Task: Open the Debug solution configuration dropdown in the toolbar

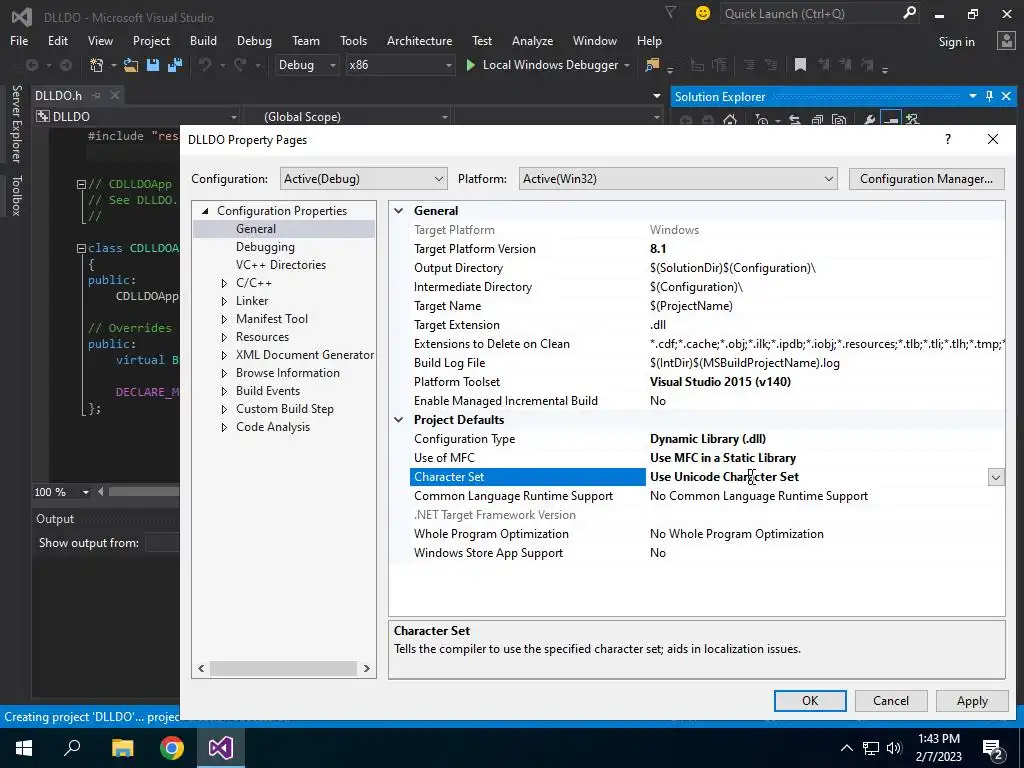Action: coord(306,65)
